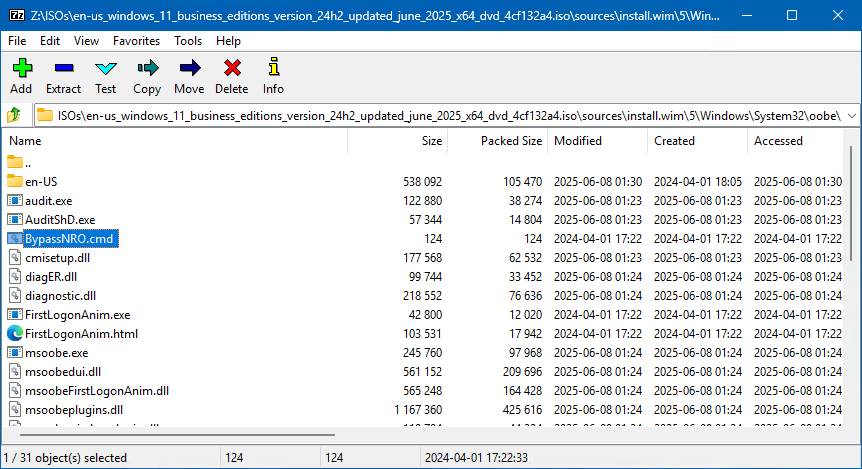Screen dimensions: 862x469
Task: Click the msoobeplugins.dll file icon
Action: [x=15, y=410]
